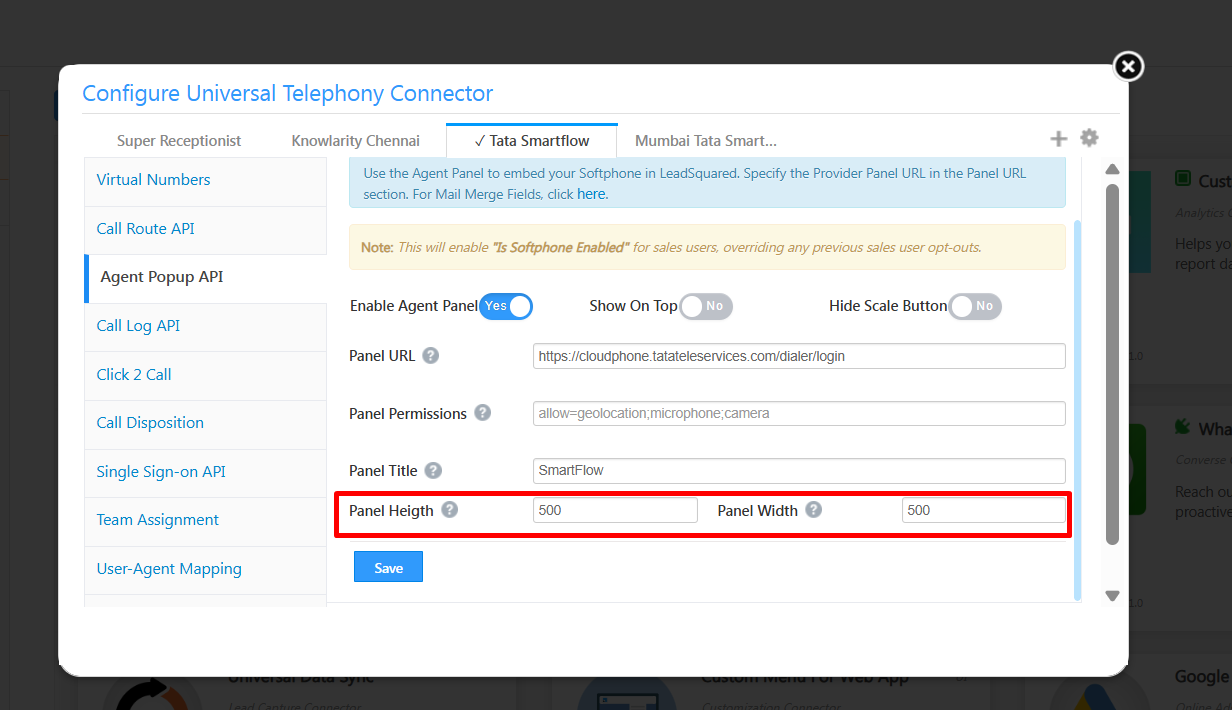Focus the Panel Permissions field
The height and width of the screenshot is (710, 1232).
799,413
